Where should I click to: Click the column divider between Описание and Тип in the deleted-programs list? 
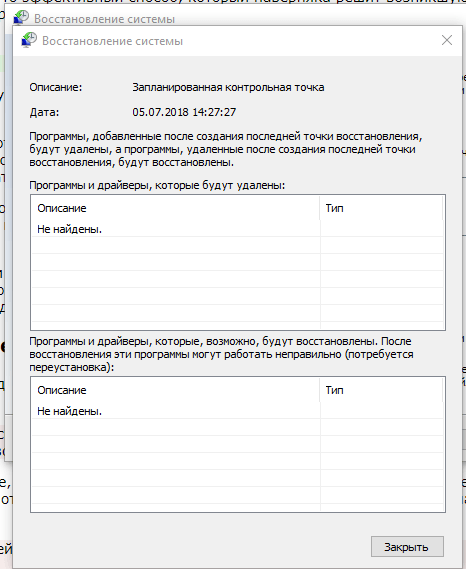pyautogui.click(x=320, y=208)
